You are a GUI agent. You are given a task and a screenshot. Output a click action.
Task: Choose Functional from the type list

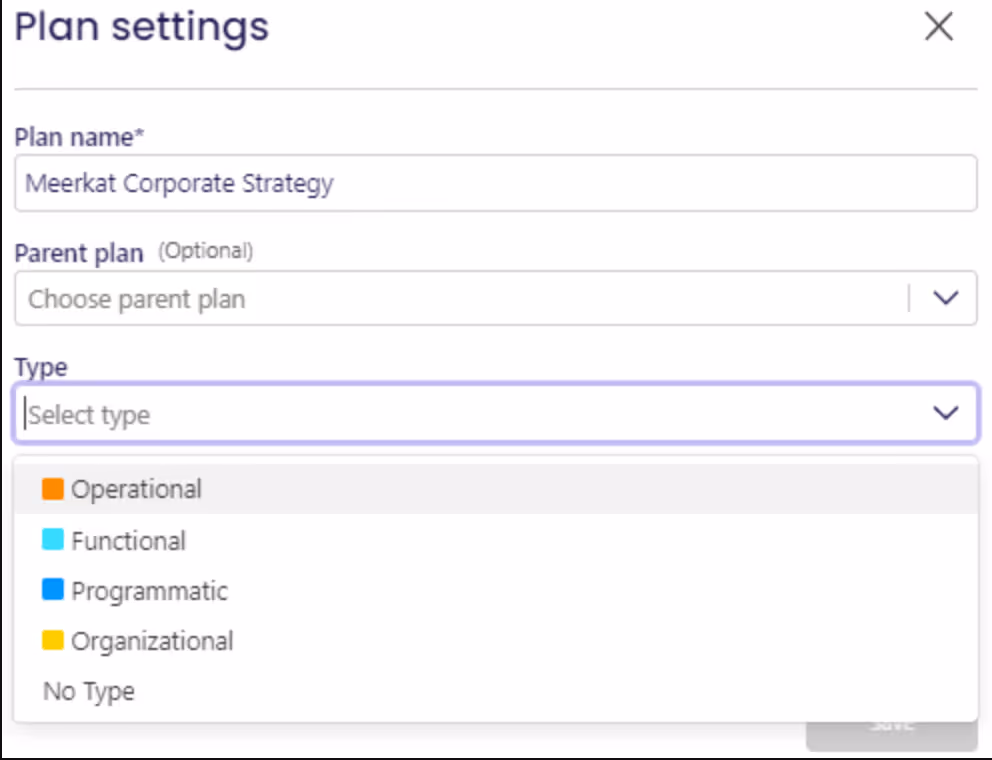tap(128, 541)
